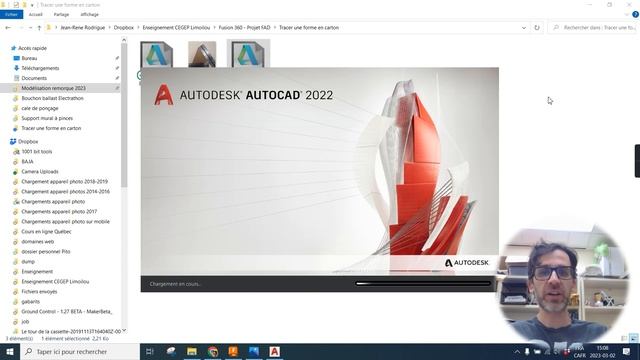Click Jean-René Rodrigue in the address path
This screenshot has height=360, width=640.
(83, 28)
